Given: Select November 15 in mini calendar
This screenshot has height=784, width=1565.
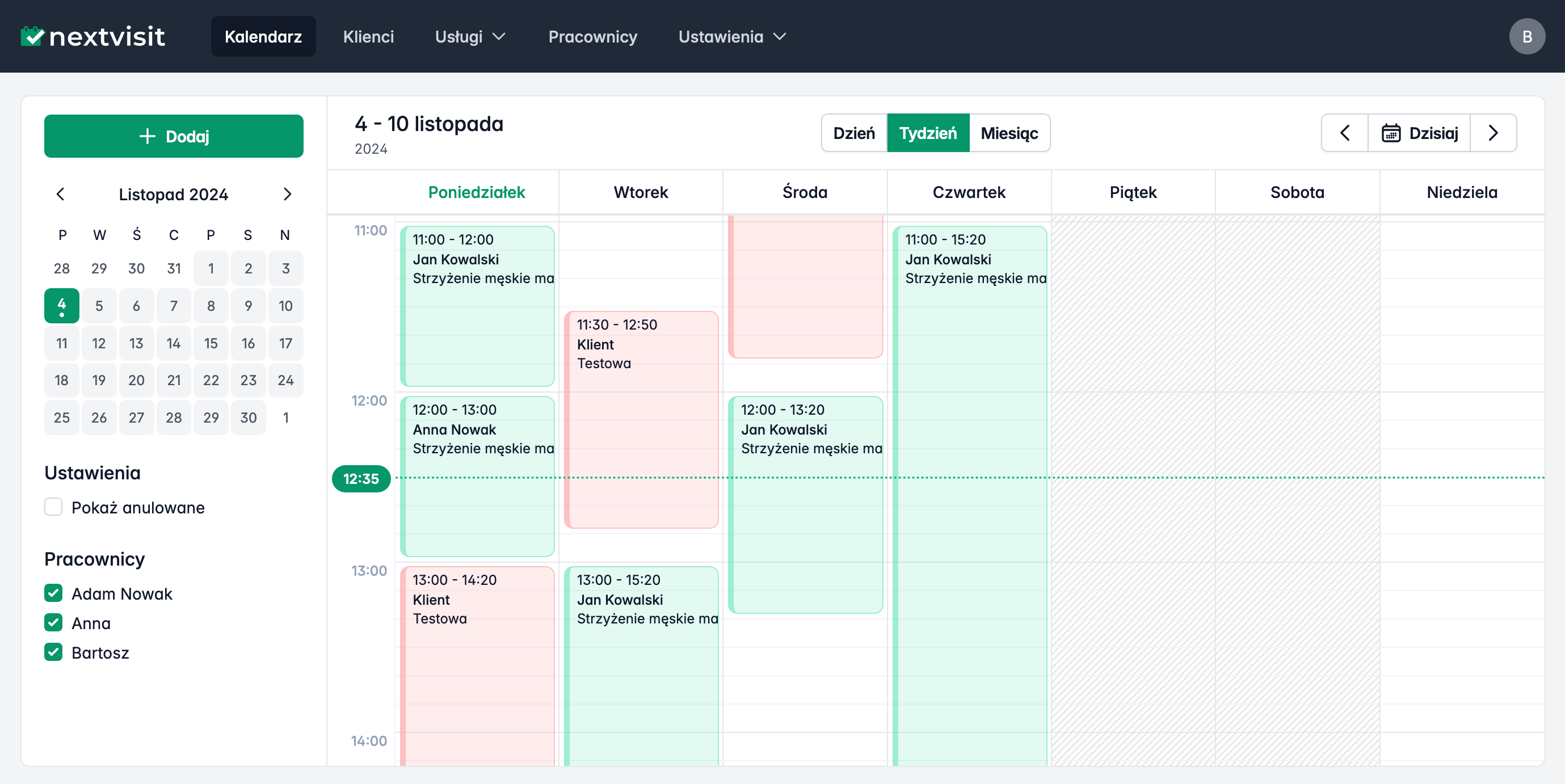Looking at the screenshot, I should (x=211, y=343).
